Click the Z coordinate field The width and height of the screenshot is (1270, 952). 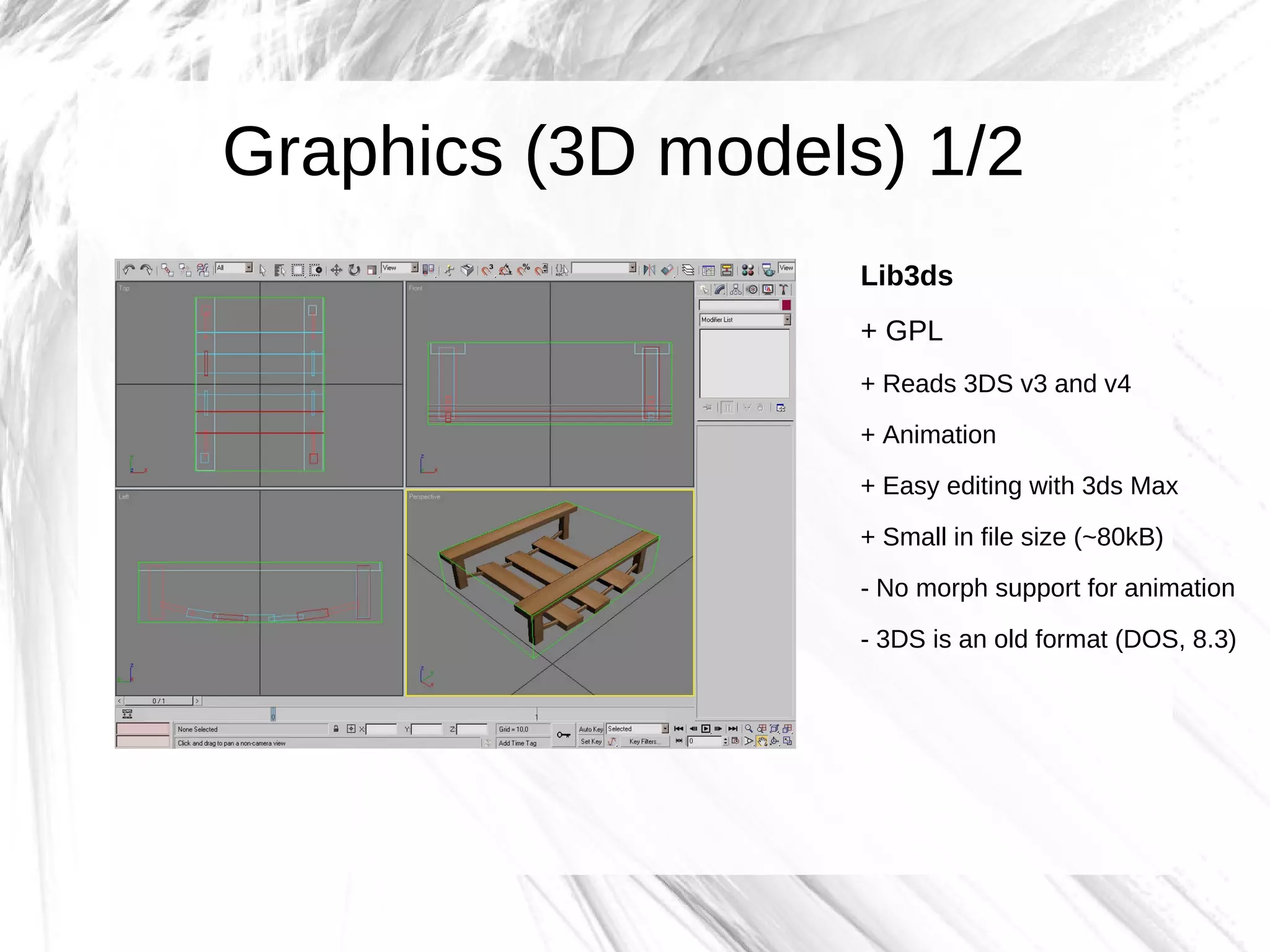point(472,729)
